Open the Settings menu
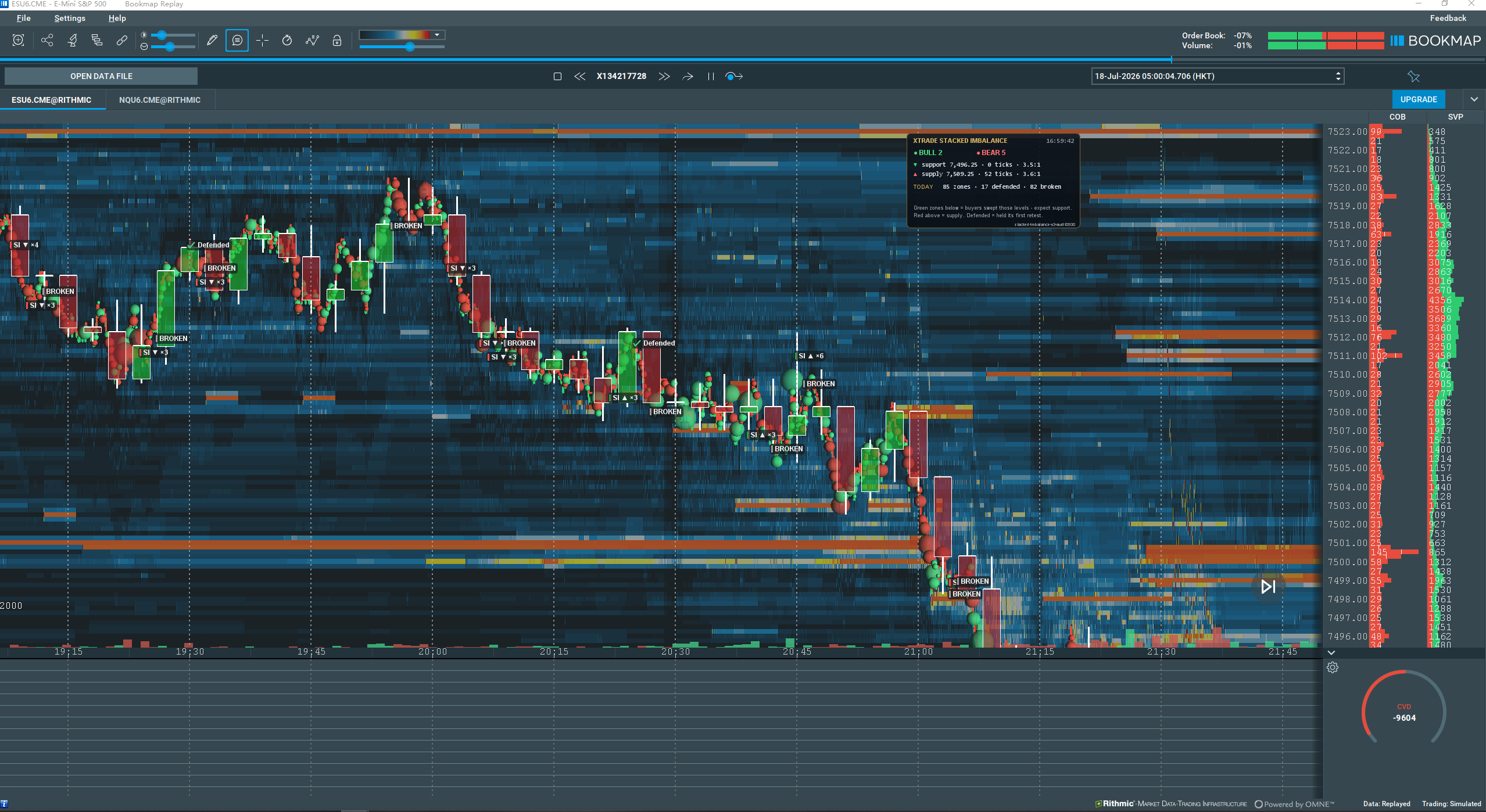The height and width of the screenshot is (812, 1486). point(70,18)
